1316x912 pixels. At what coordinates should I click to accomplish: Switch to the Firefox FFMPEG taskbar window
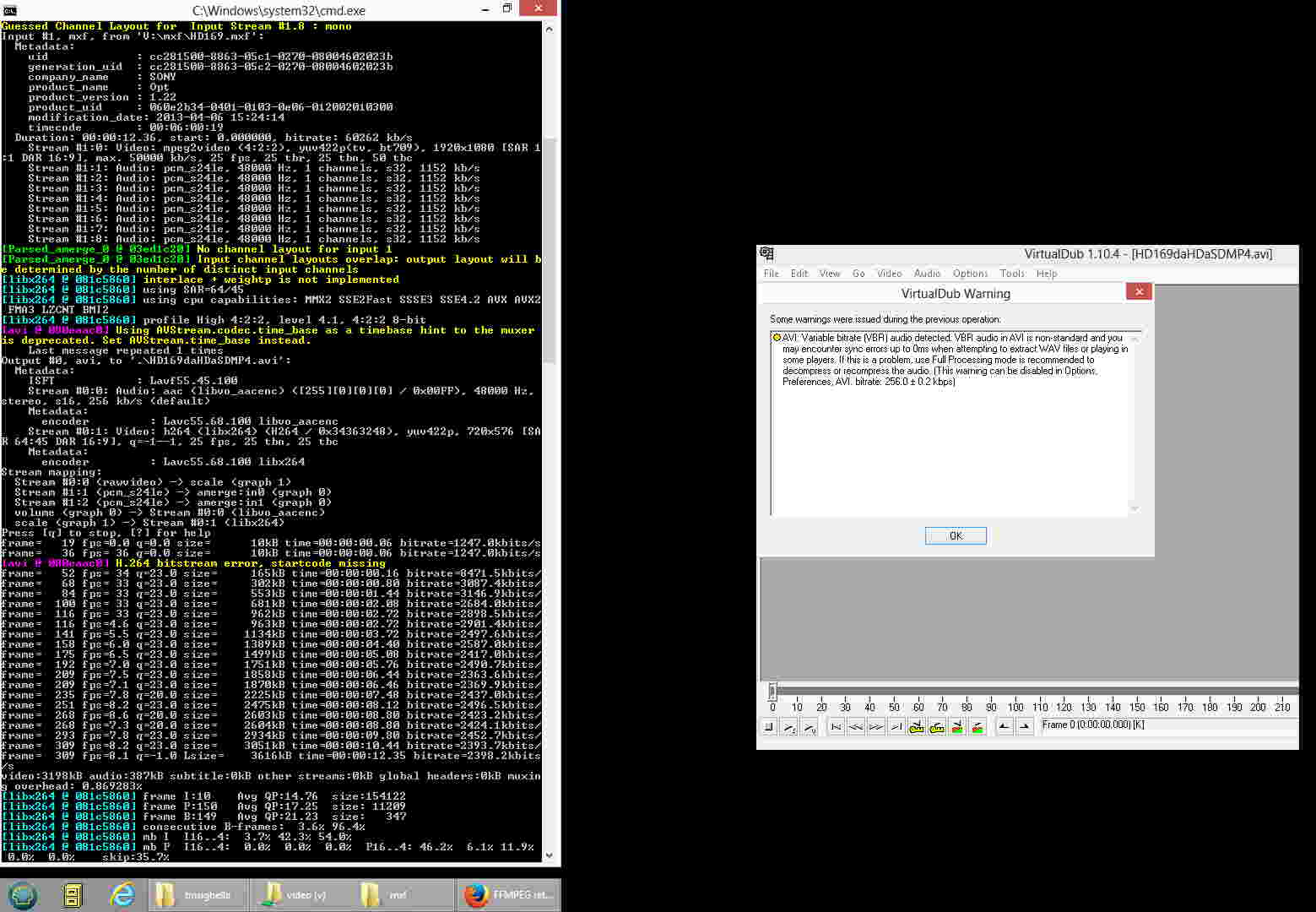pyautogui.click(x=509, y=895)
